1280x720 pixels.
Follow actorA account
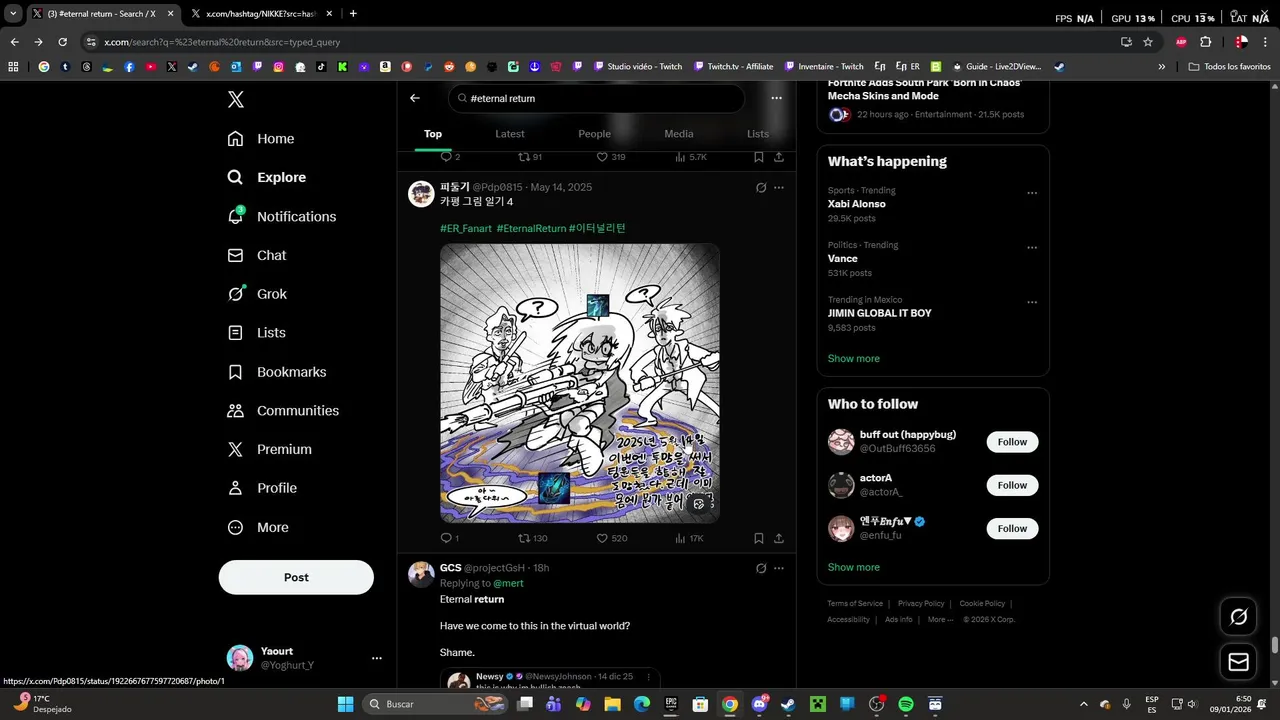(1012, 485)
